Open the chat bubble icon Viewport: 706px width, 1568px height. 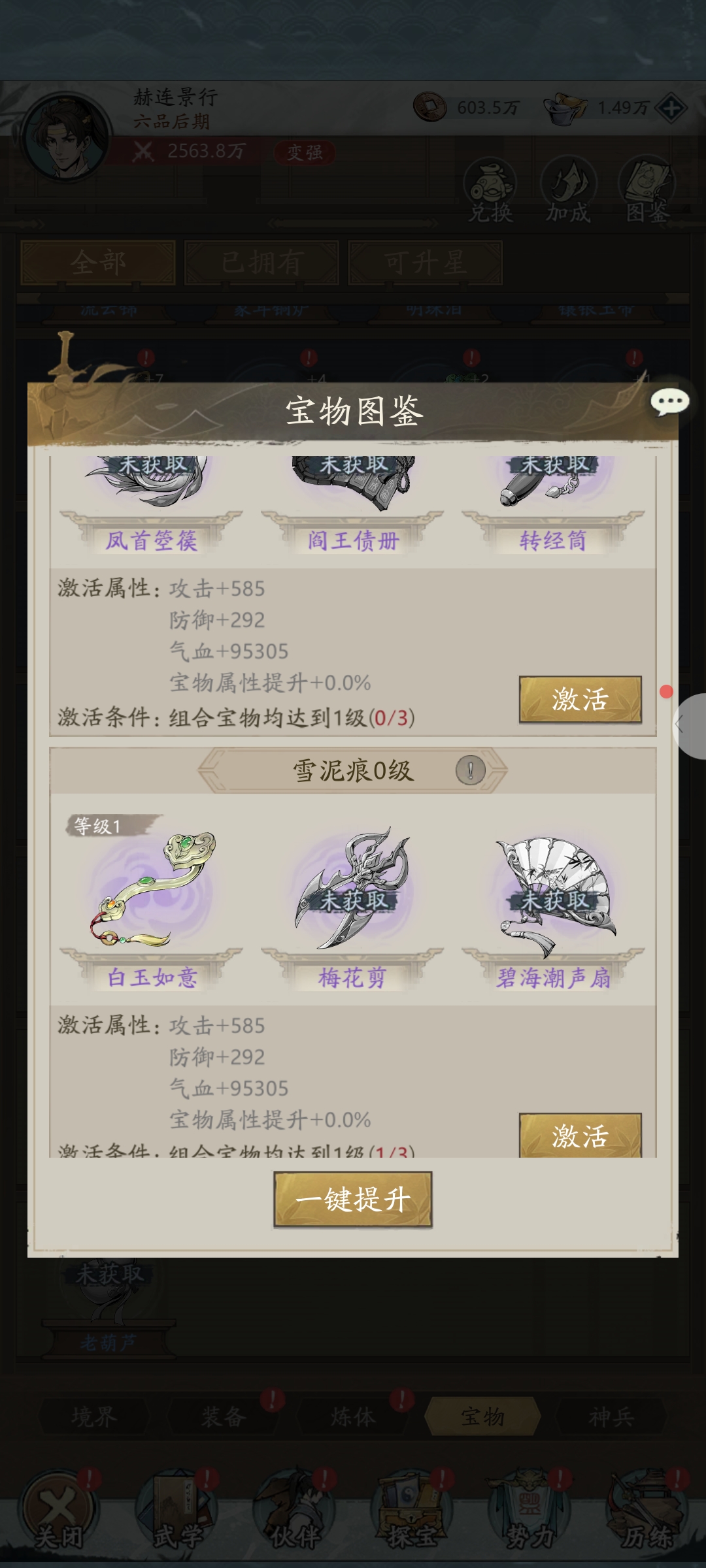point(669,402)
